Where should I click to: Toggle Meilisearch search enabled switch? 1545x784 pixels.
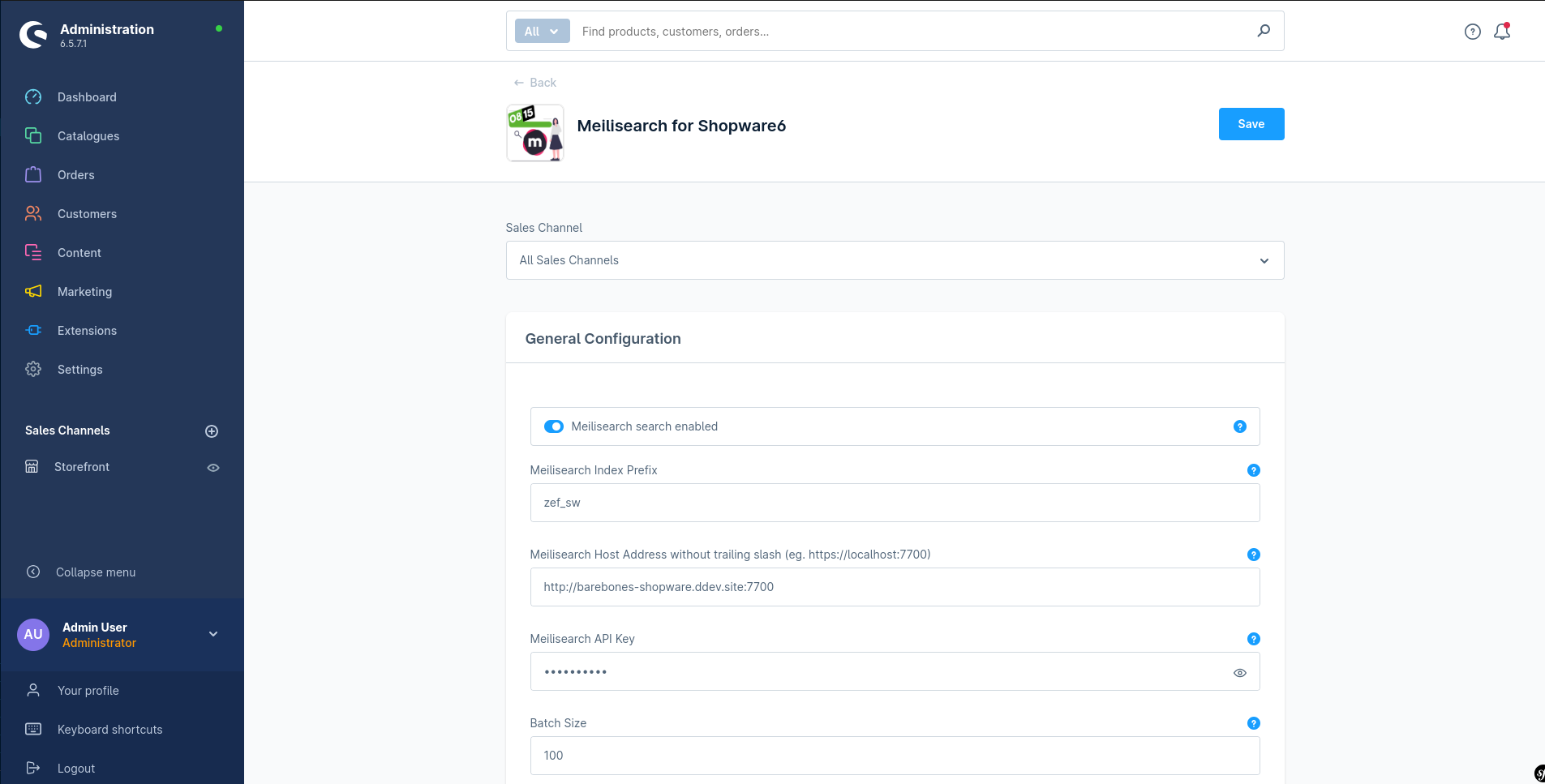[554, 426]
